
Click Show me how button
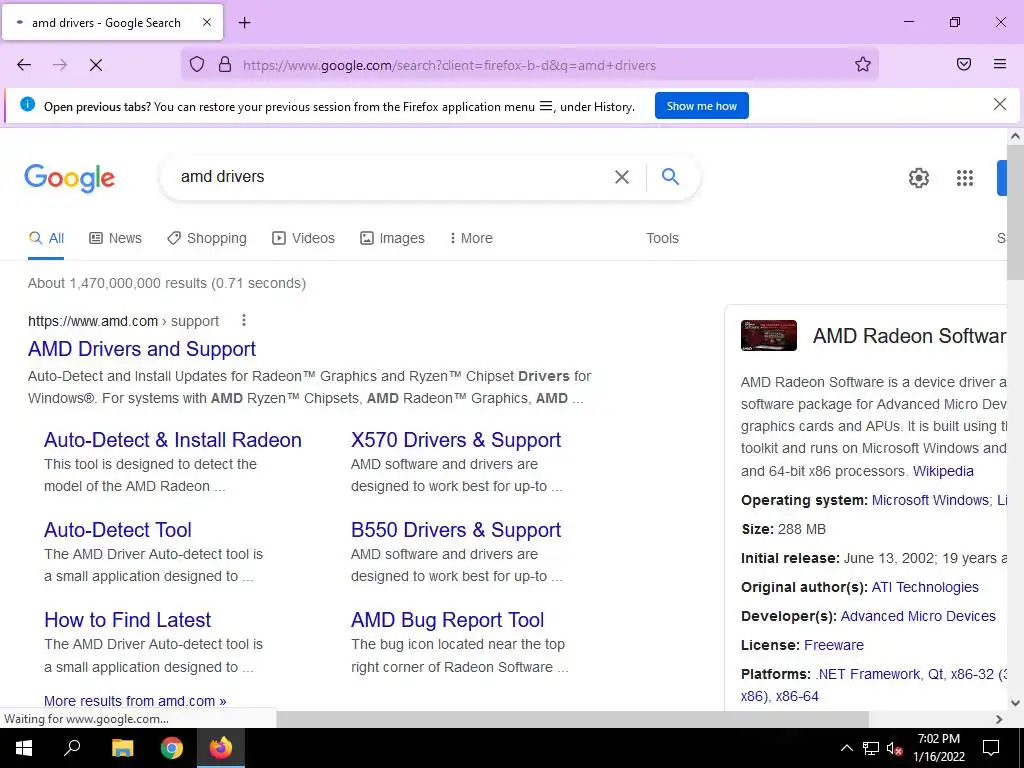point(701,106)
